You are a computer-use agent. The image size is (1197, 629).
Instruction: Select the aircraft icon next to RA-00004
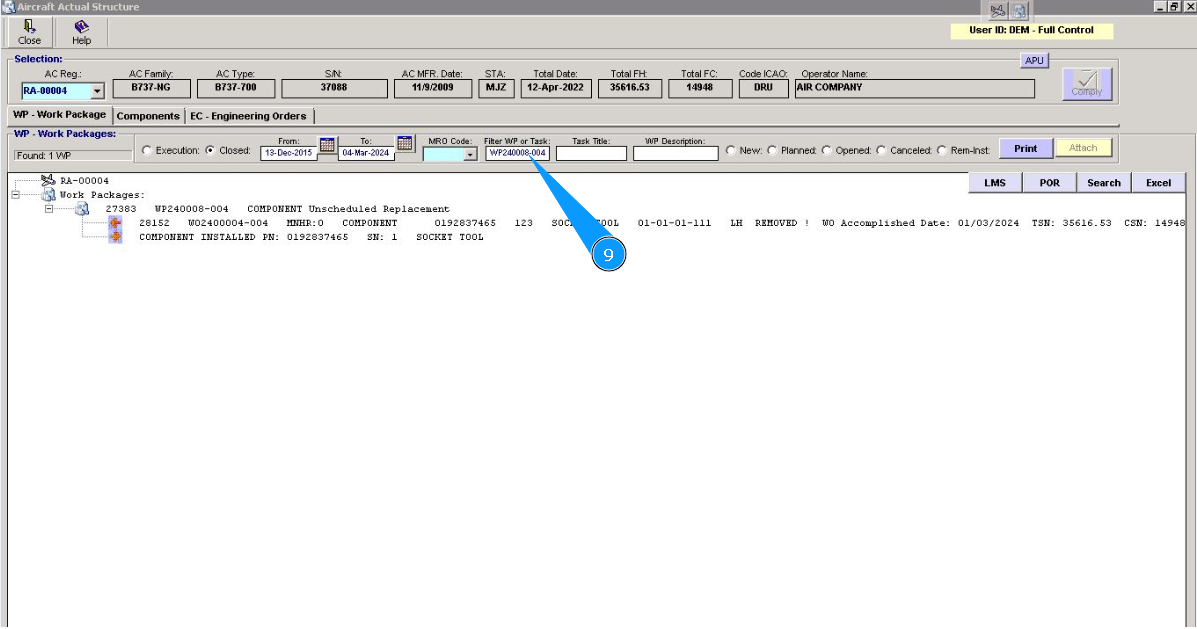point(48,180)
